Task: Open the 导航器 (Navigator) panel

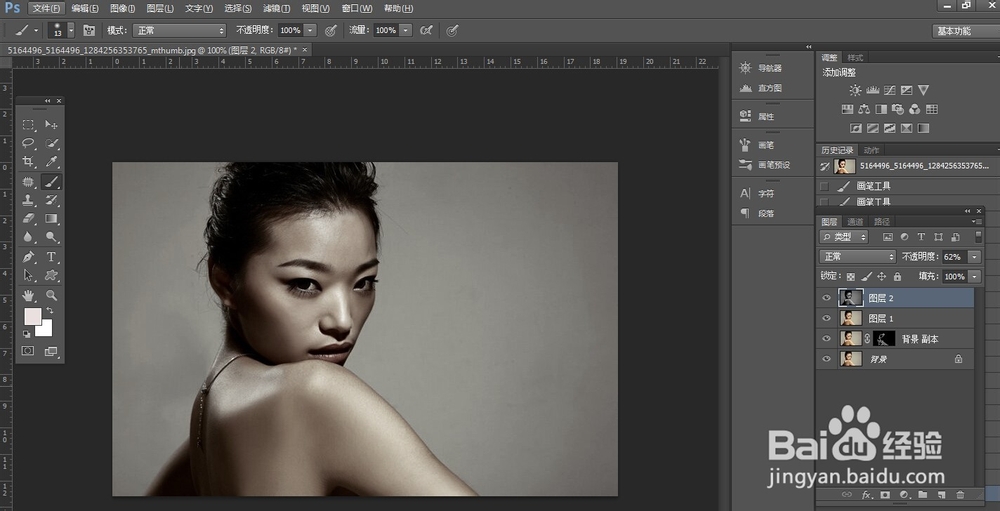Action: point(769,68)
